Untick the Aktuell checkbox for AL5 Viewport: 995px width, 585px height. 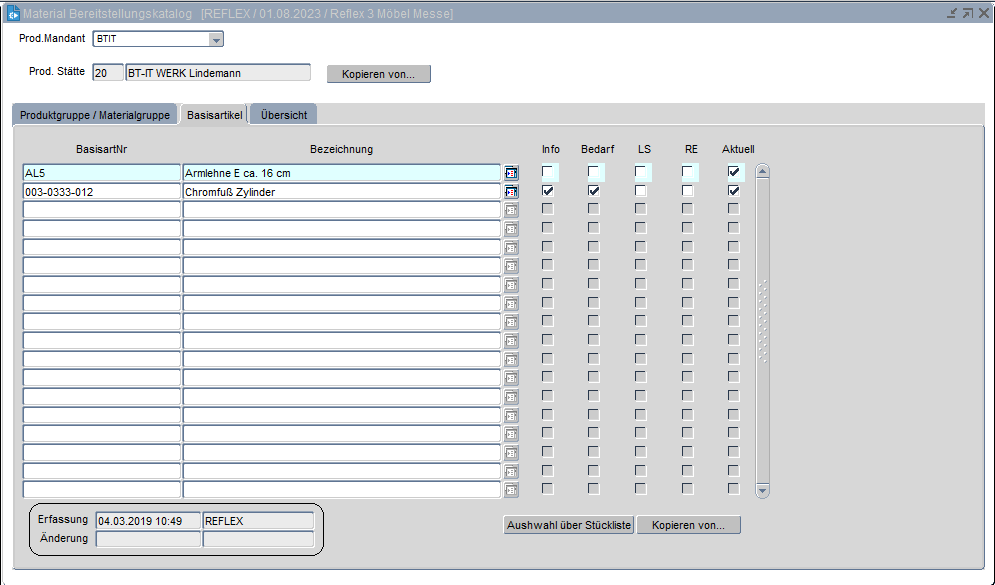pos(734,172)
